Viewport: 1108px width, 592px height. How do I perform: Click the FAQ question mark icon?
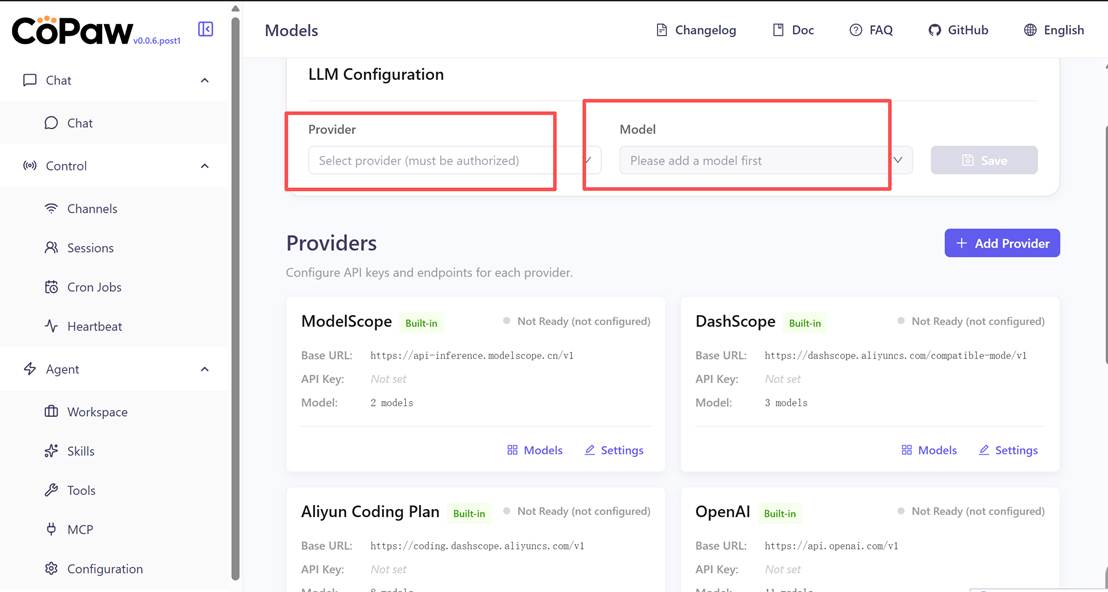(x=856, y=30)
